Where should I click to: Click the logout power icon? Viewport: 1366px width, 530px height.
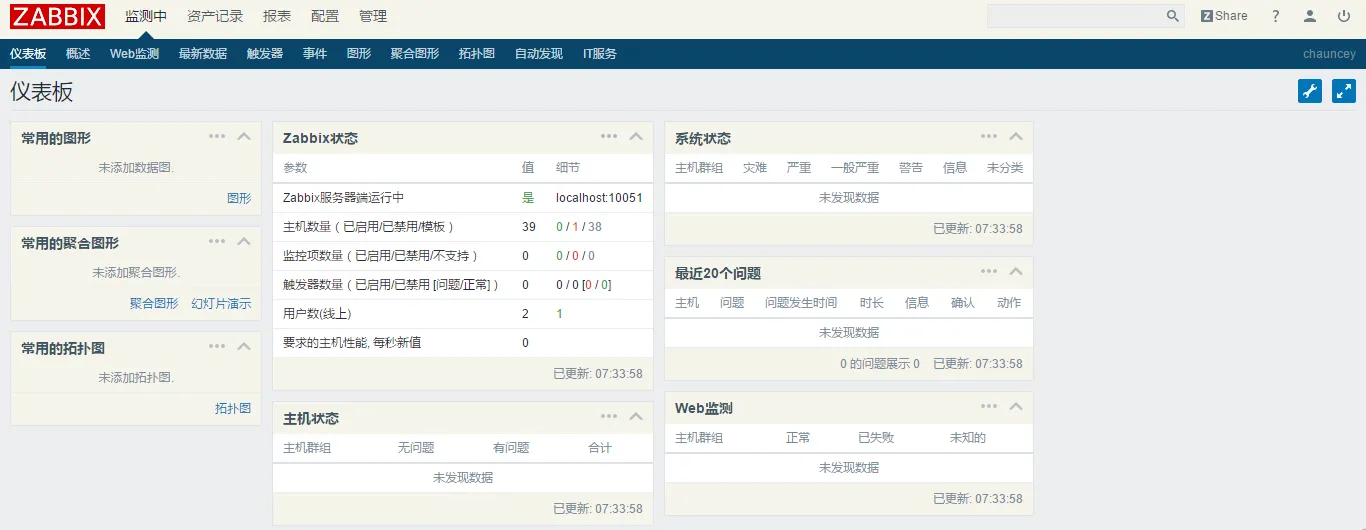(x=1343, y=16)
